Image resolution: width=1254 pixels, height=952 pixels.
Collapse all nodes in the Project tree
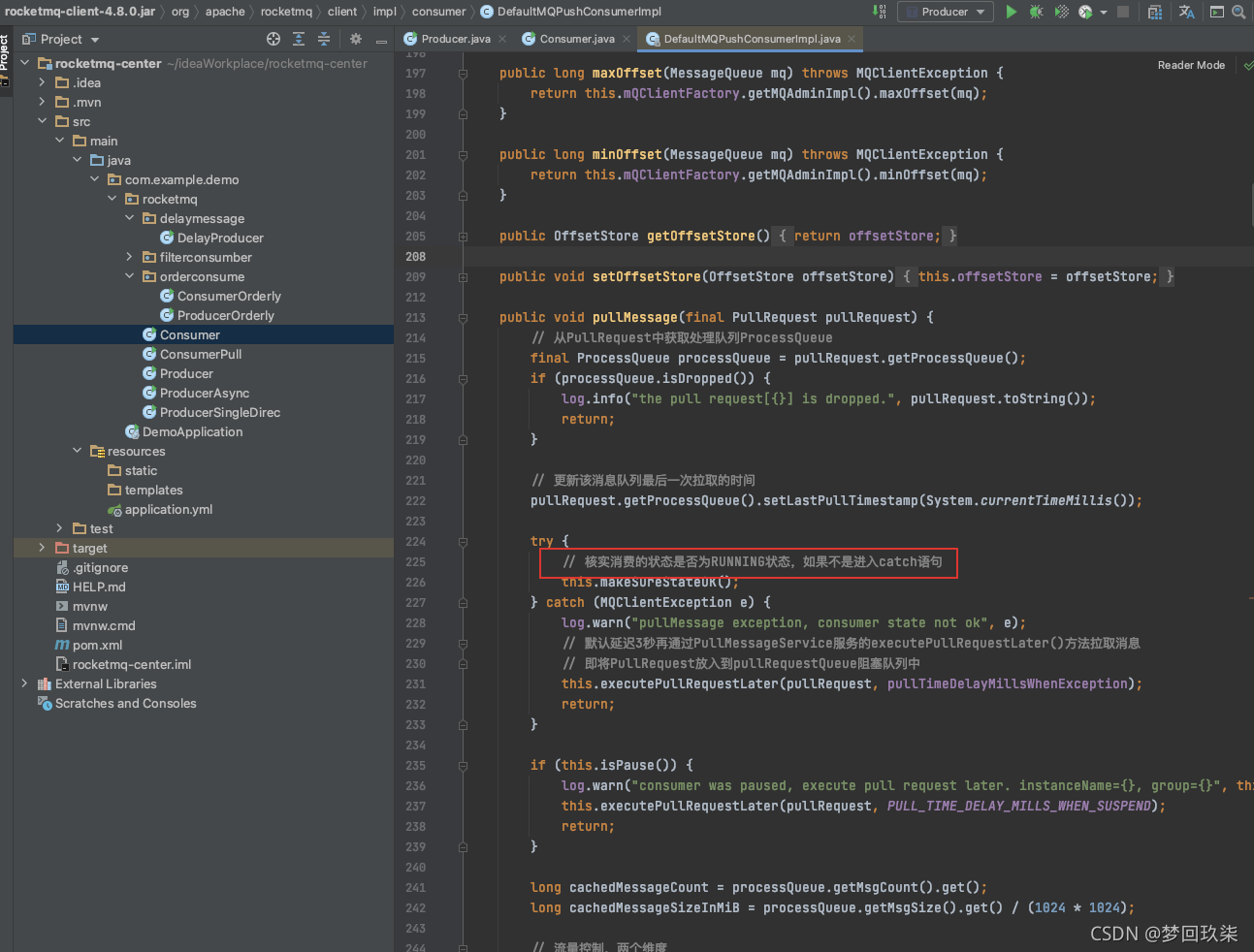coord(324,39)
